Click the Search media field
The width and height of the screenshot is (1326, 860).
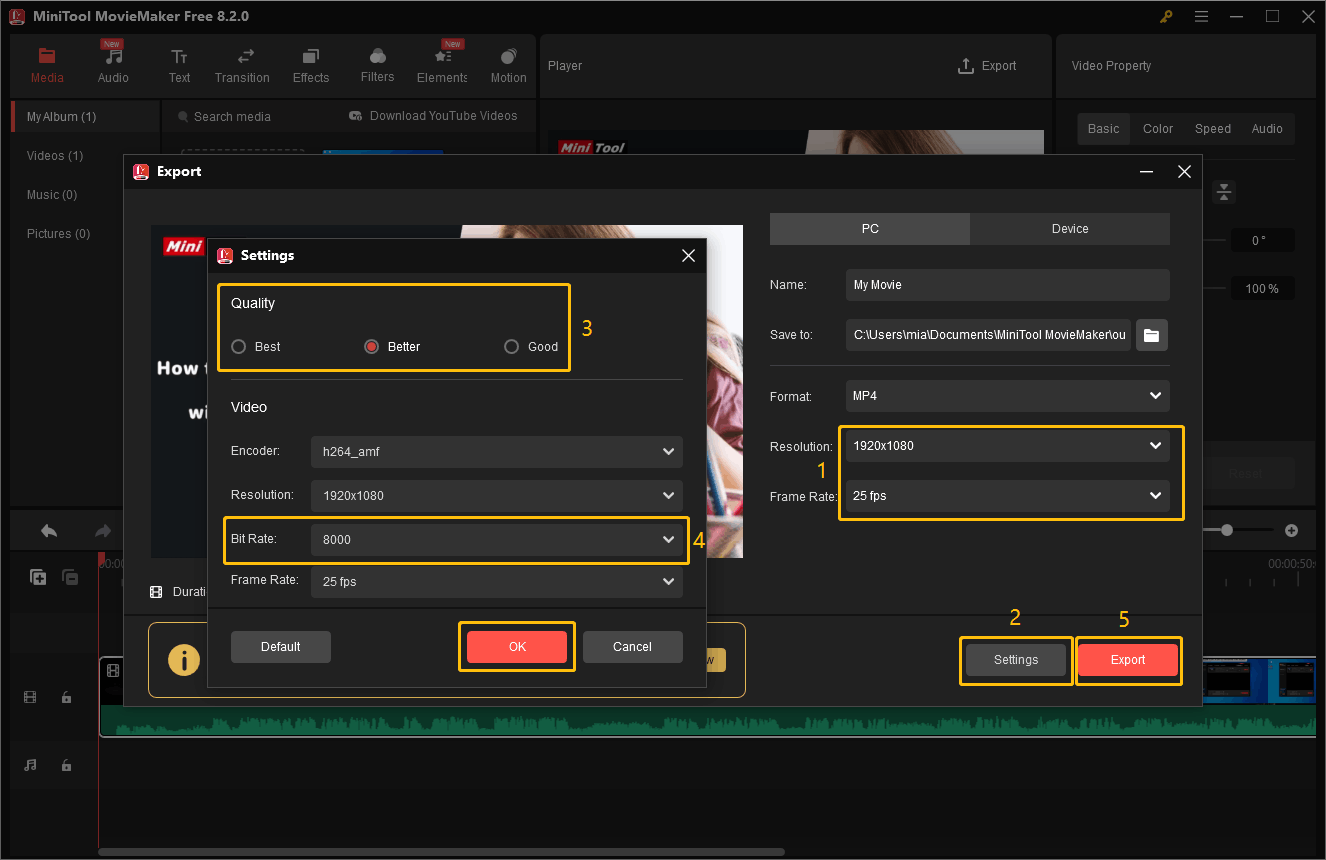pos(232,117)
